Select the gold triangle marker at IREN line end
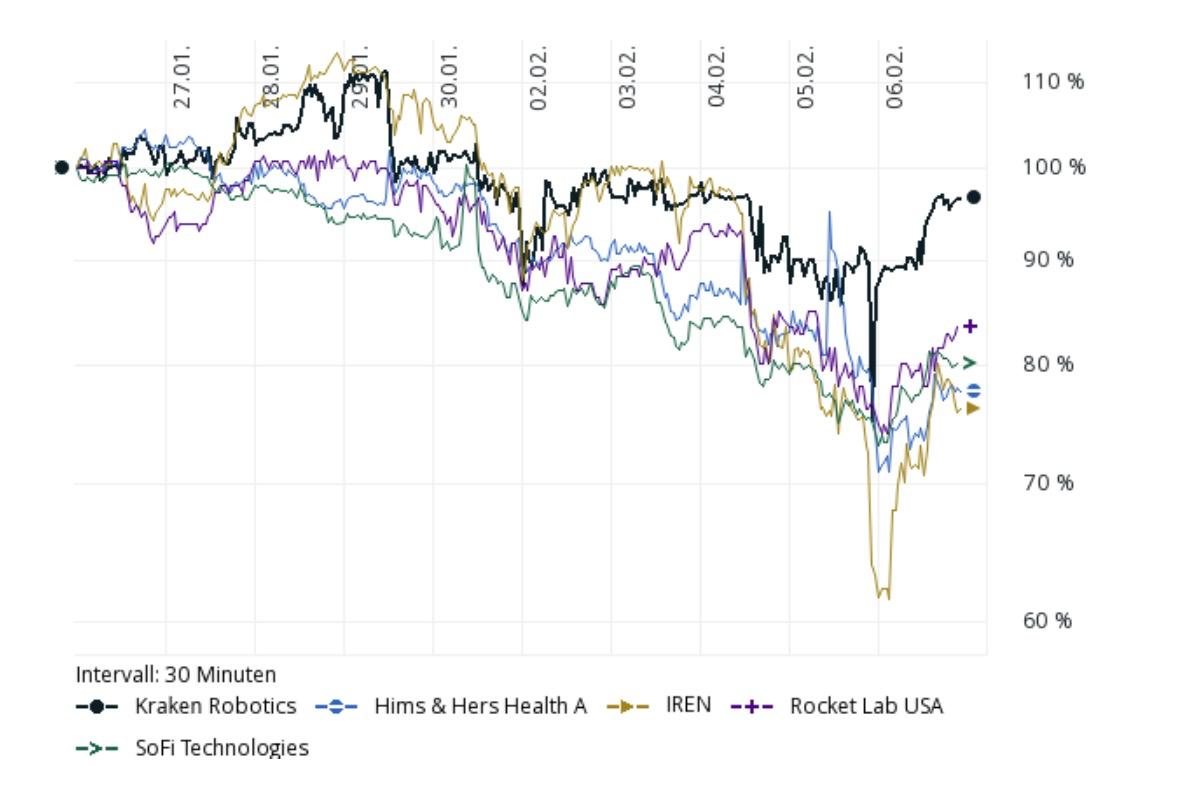 [972, 408]
